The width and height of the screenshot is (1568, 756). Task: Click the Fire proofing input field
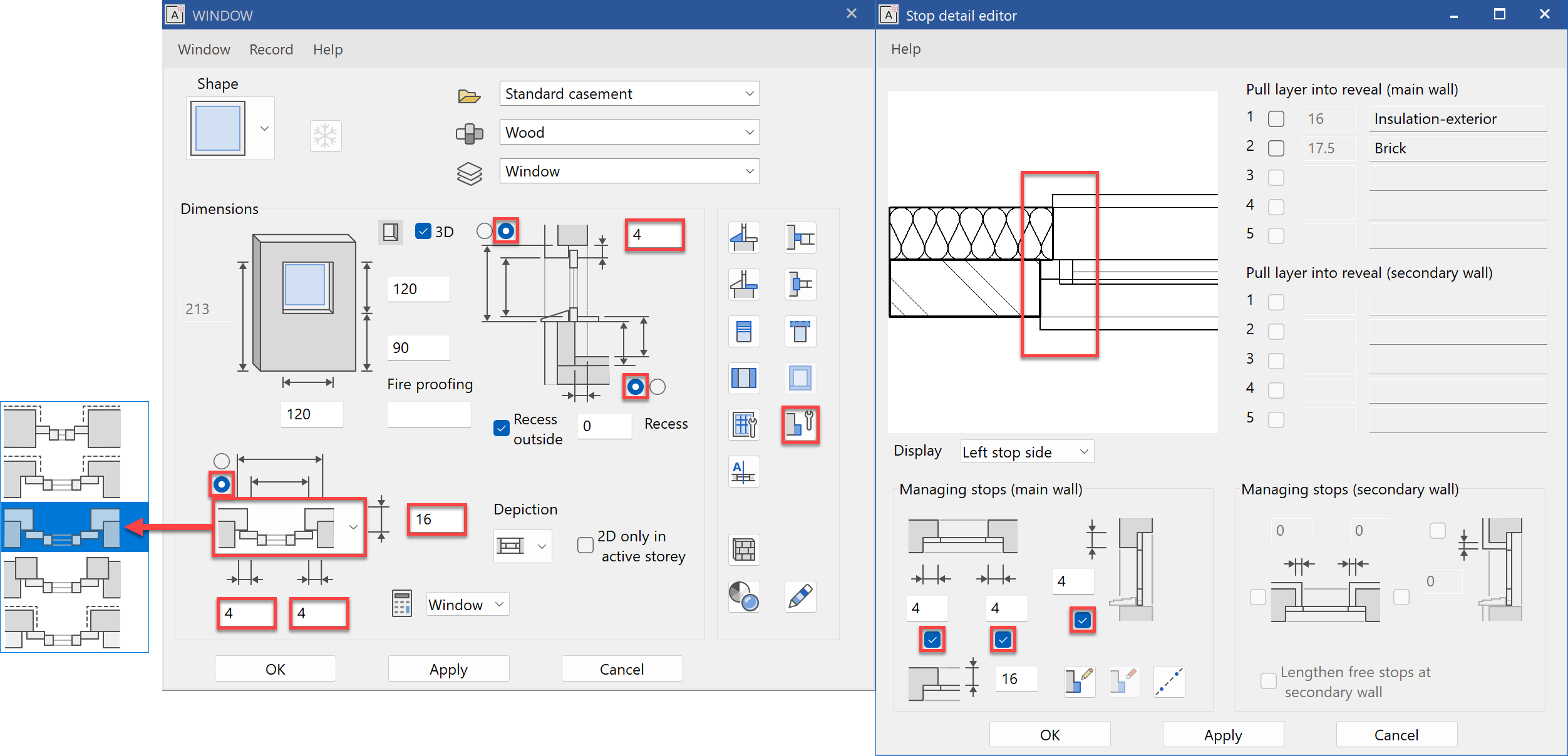[429, 414]
